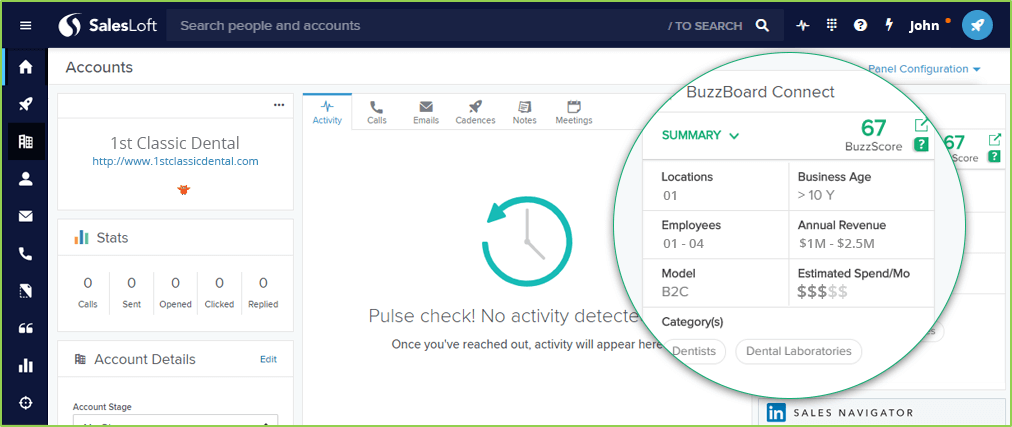This screenshot has width=1012, height=427.
Task: Open the apps grid icon
Action: click(831, 25)
